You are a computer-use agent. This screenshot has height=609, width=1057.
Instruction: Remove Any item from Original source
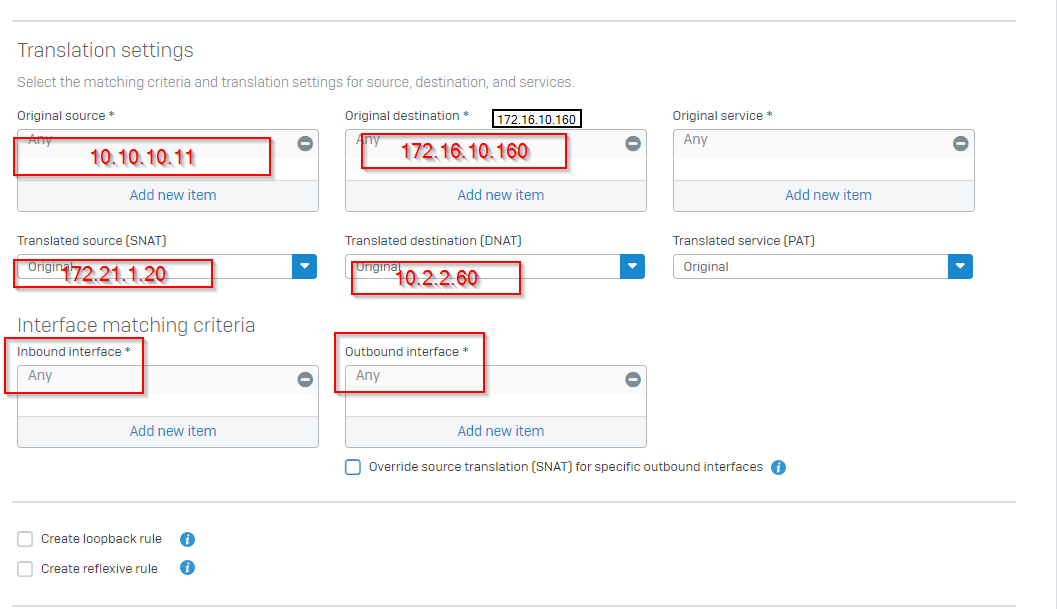(305, 144)
